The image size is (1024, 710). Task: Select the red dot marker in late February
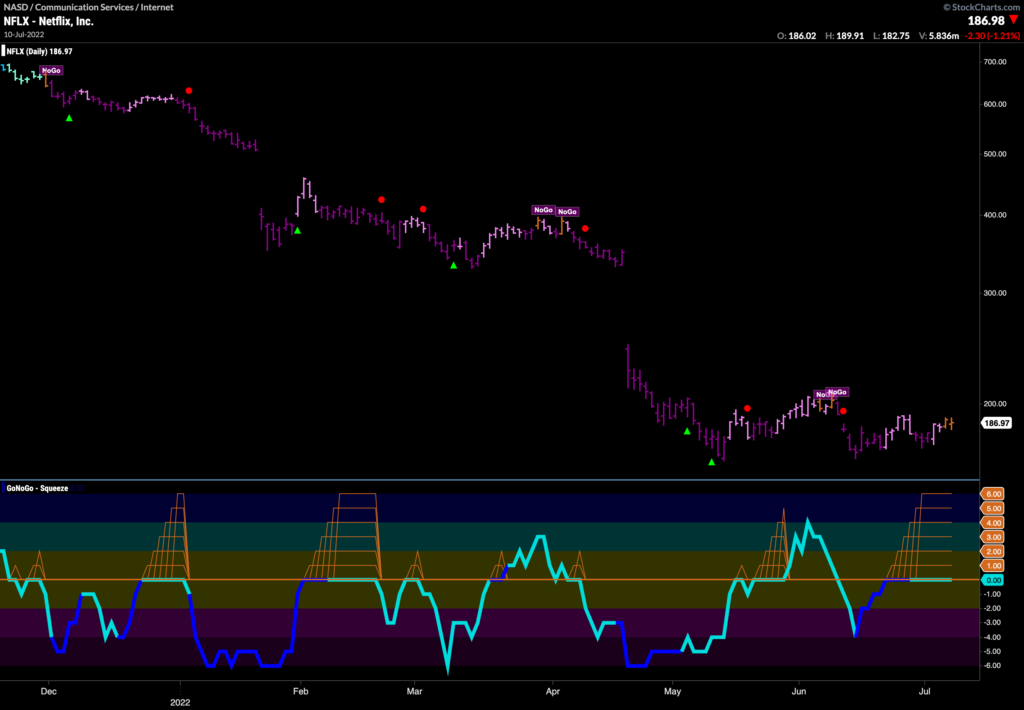pyautogui.click(x=381, y=199)
